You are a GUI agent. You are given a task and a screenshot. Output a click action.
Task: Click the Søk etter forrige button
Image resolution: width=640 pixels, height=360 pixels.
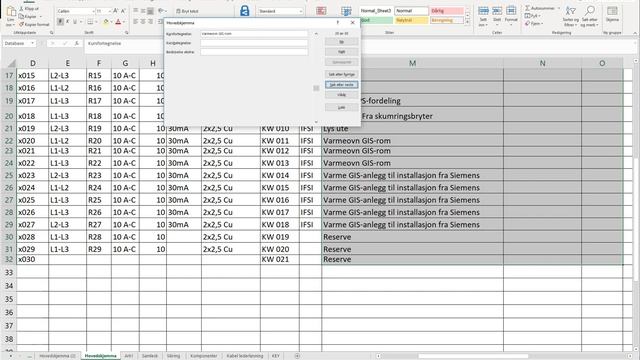[342, 74]
